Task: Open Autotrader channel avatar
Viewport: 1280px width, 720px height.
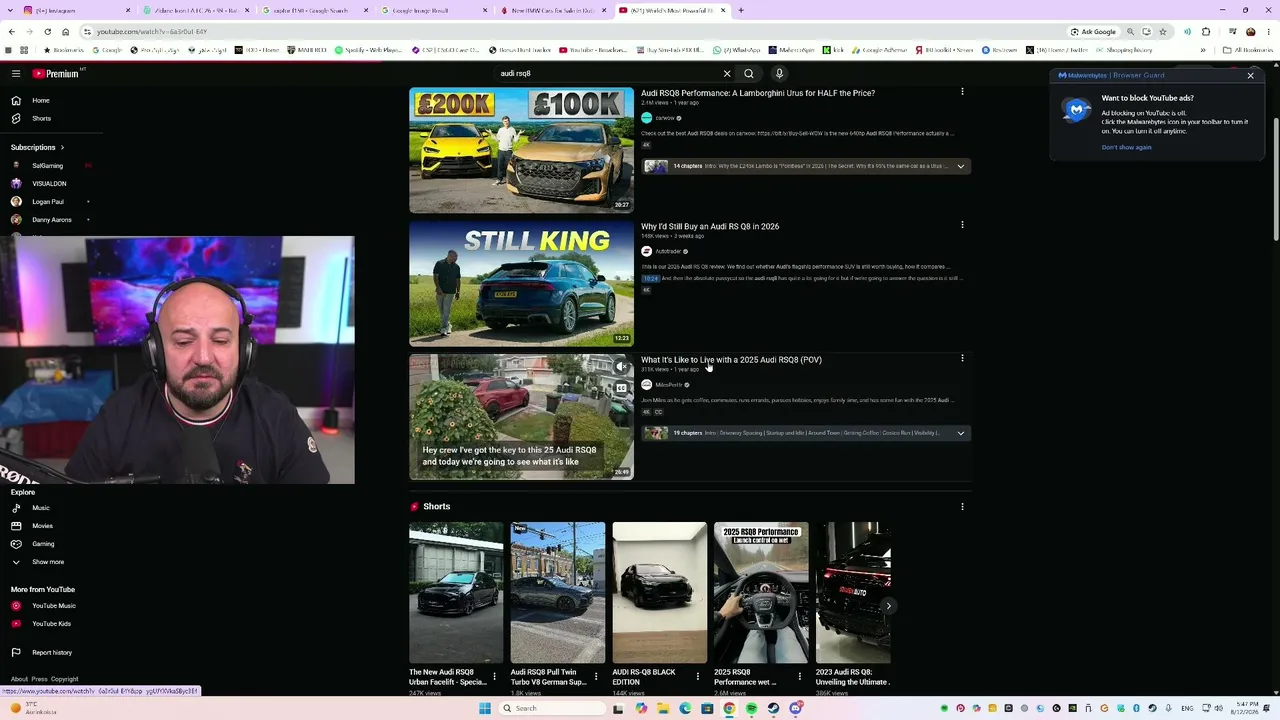Action: click(x=646, y=251)
